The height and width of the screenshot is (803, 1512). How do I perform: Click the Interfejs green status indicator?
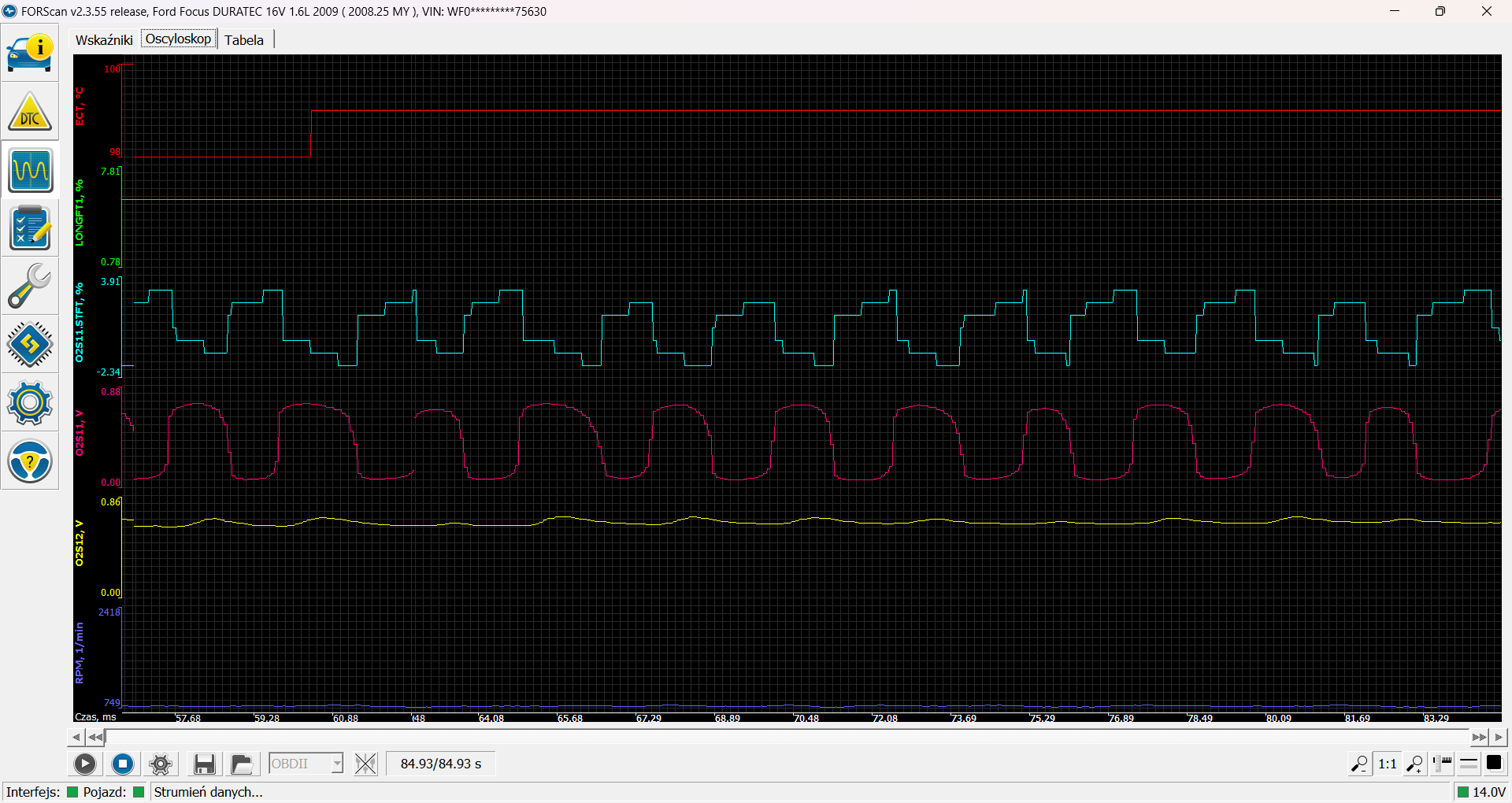72,792
